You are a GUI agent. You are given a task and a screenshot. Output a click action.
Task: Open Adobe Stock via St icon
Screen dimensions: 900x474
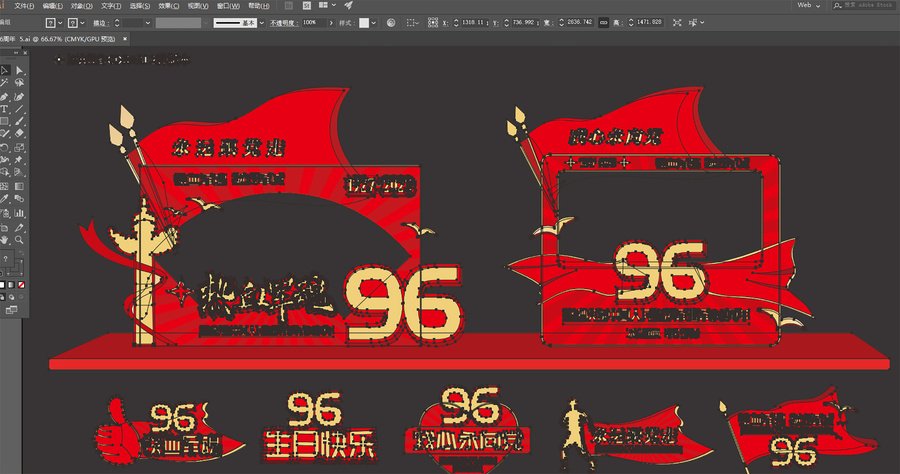[x=307, y=5]
